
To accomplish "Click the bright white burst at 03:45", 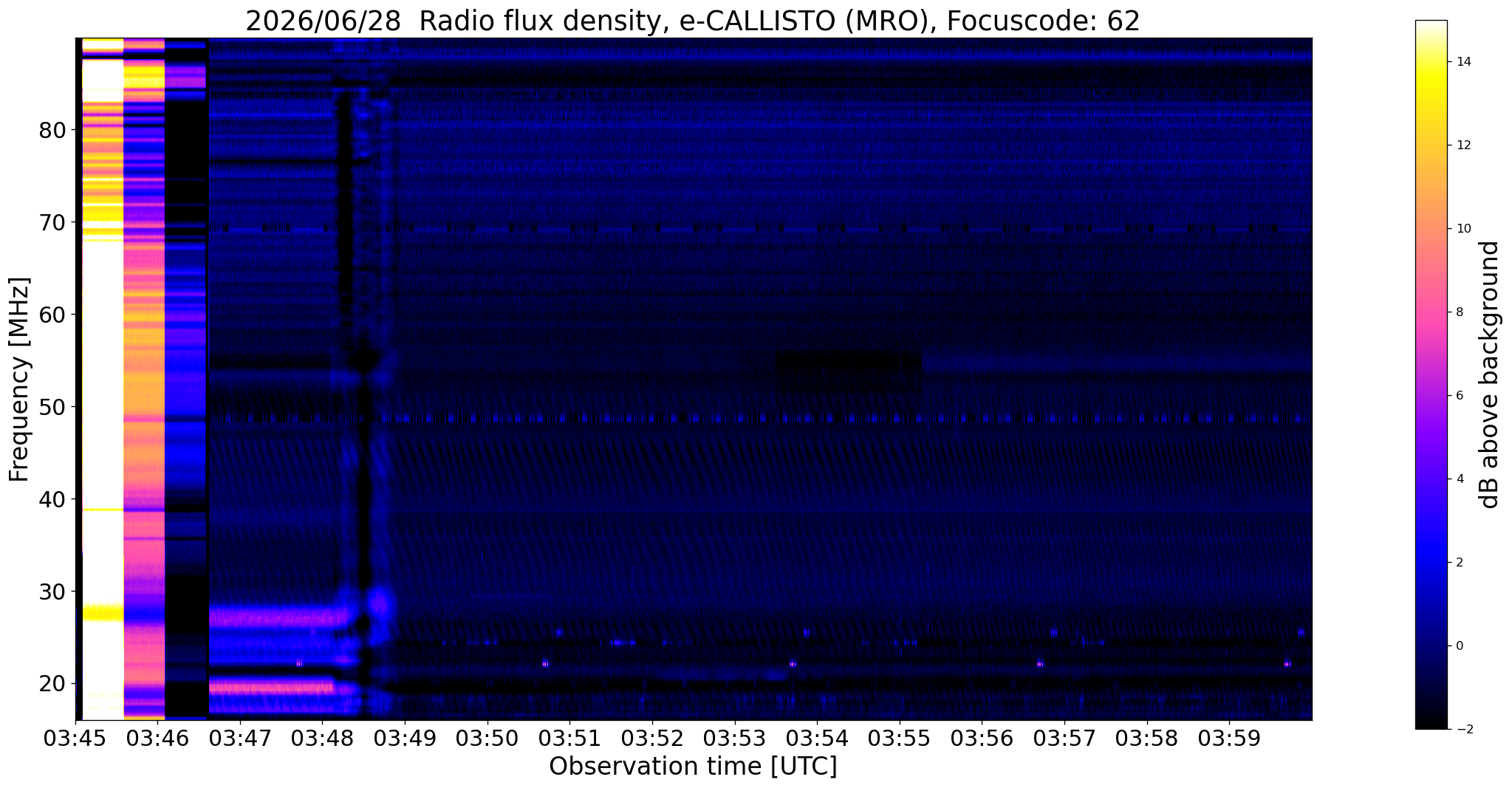I will [x=103, y=378].
